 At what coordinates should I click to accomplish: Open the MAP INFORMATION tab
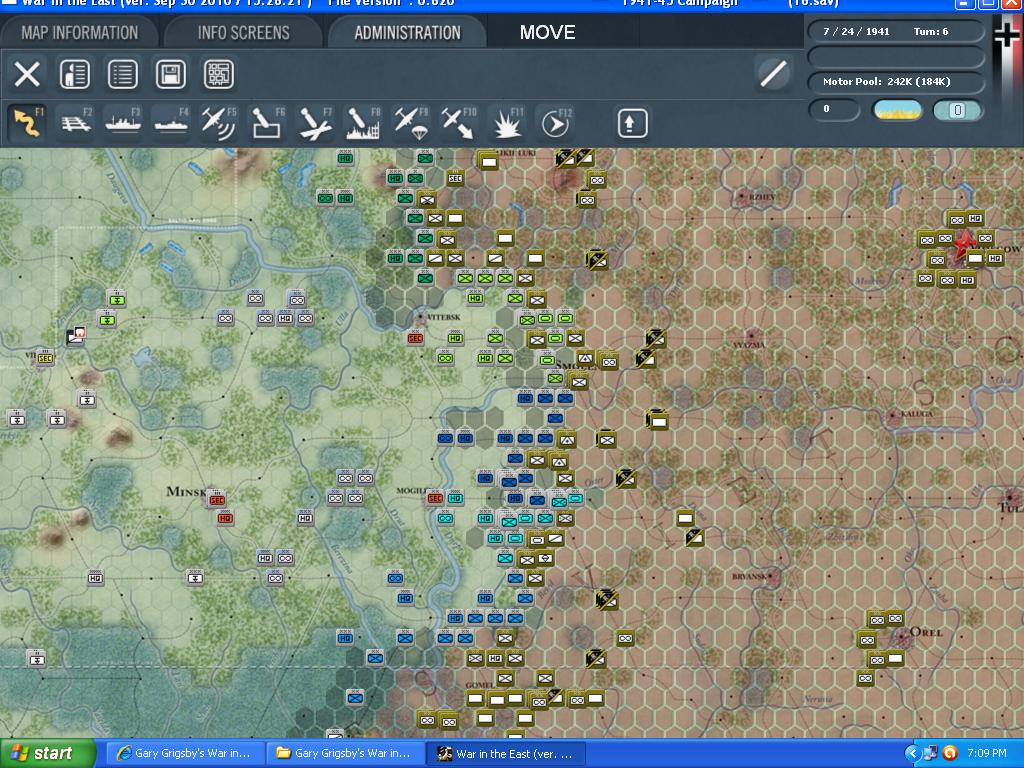click(x=79, y=32)
